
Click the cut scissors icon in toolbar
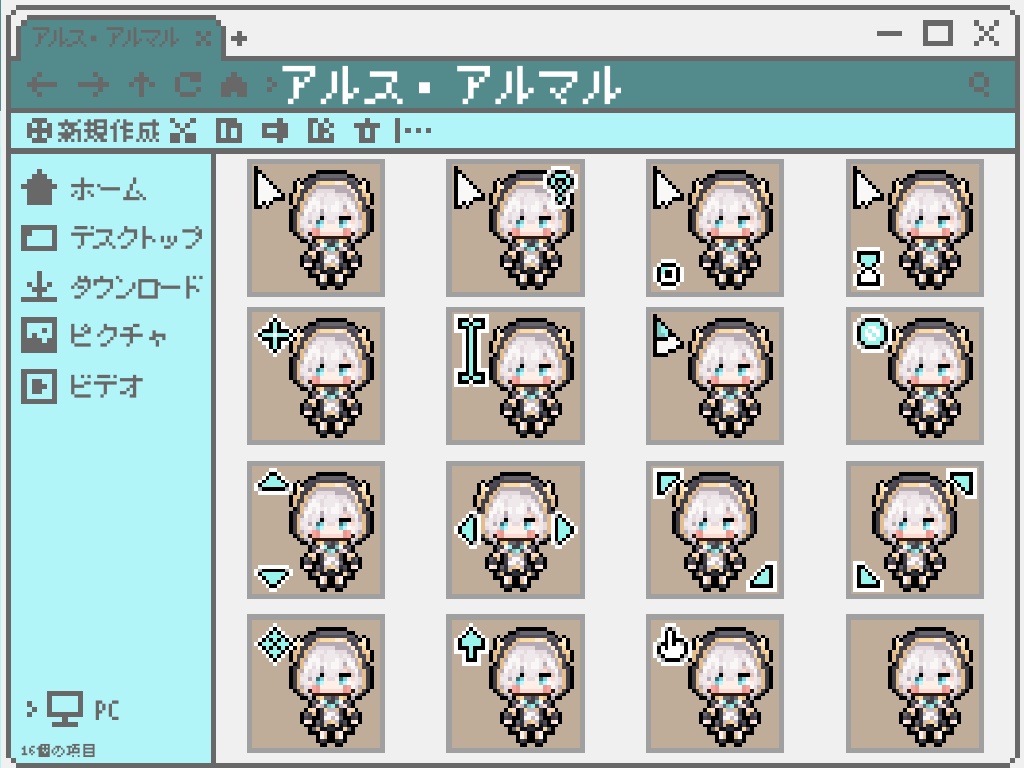coord(183,131)
